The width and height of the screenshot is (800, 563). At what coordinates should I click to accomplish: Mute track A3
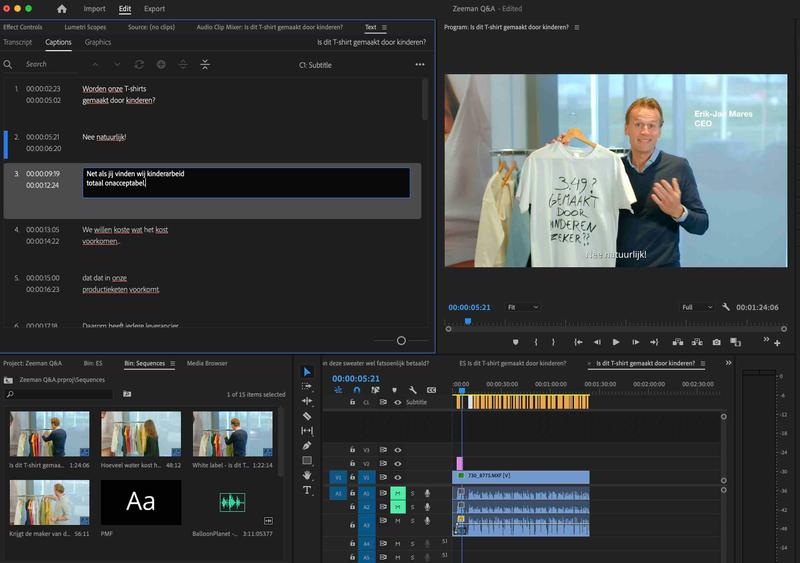pos(397,521)
